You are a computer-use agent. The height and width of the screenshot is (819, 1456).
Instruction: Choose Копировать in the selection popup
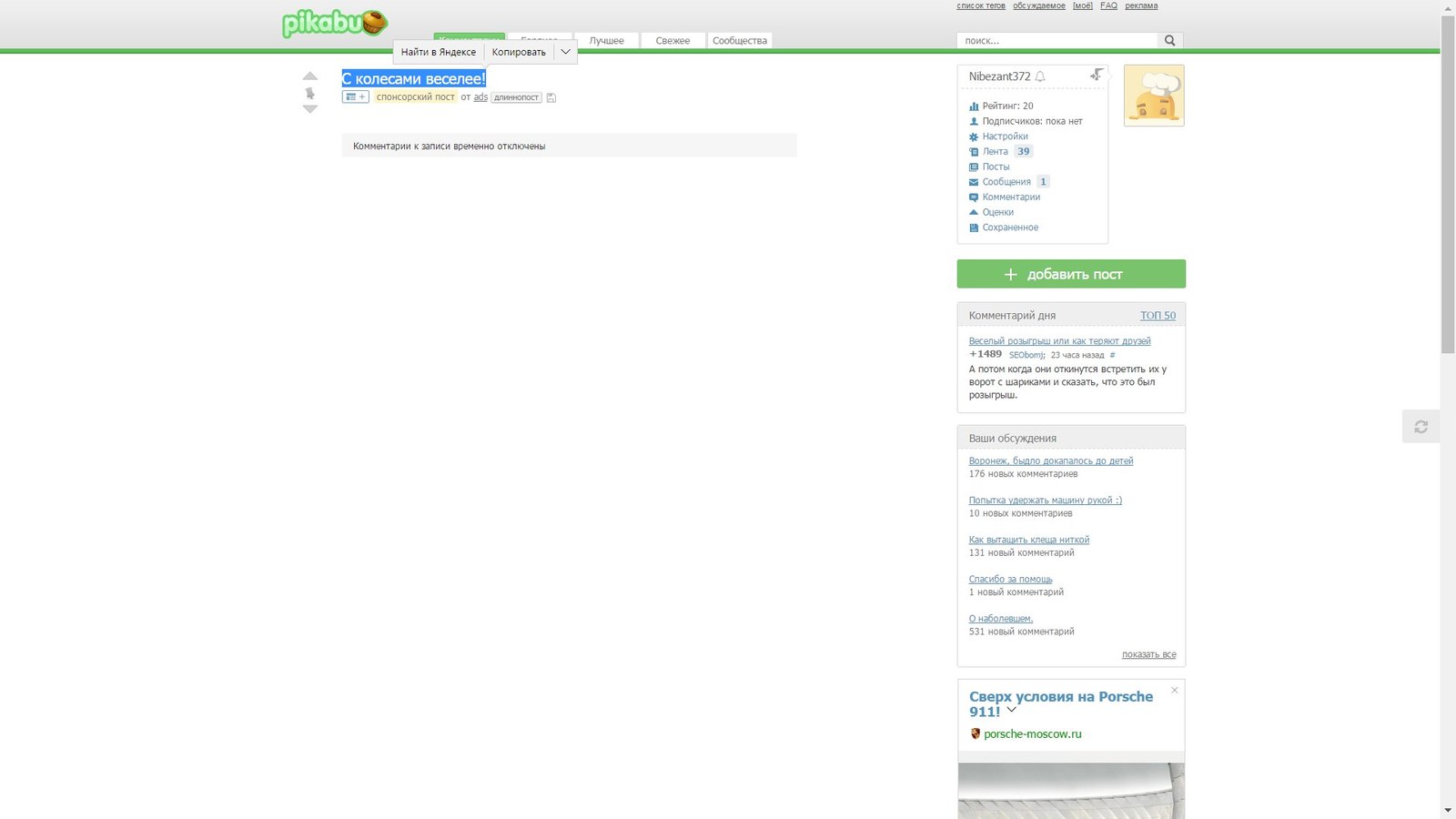click(x=519, y=52)
